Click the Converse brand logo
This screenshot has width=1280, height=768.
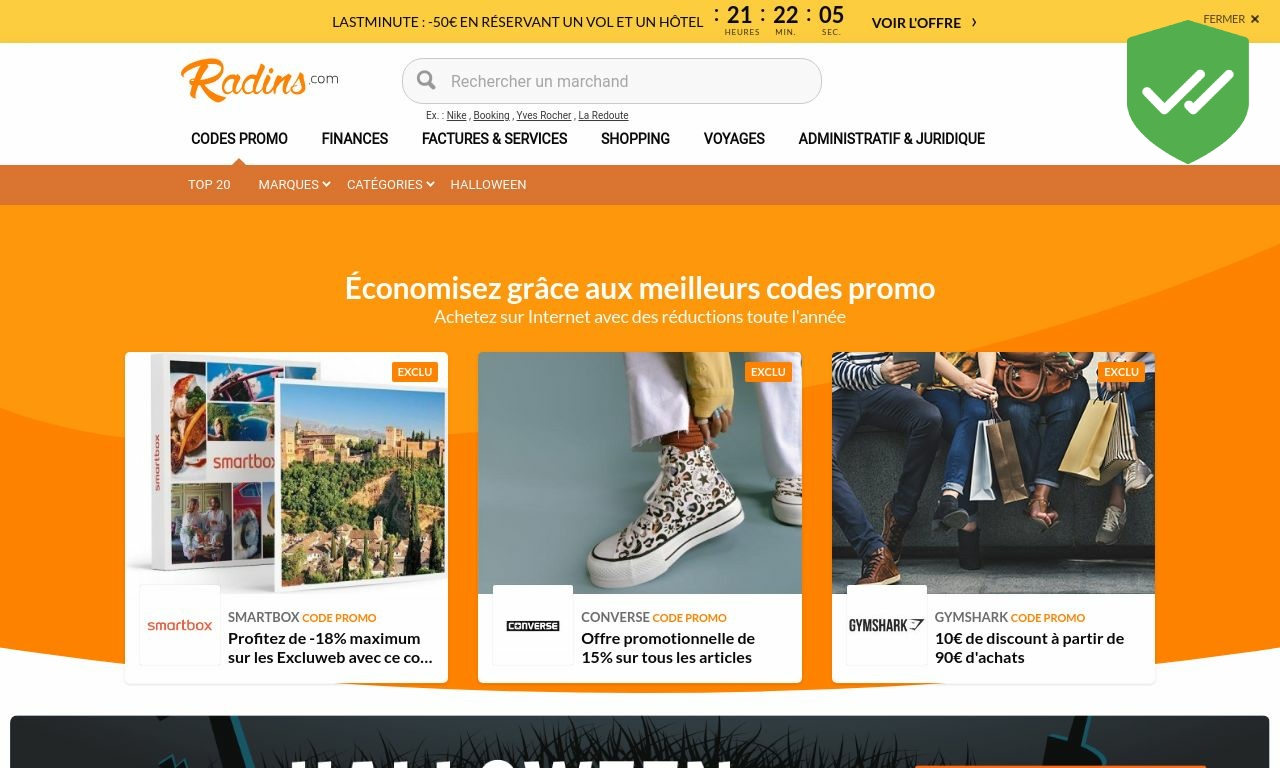533,625
